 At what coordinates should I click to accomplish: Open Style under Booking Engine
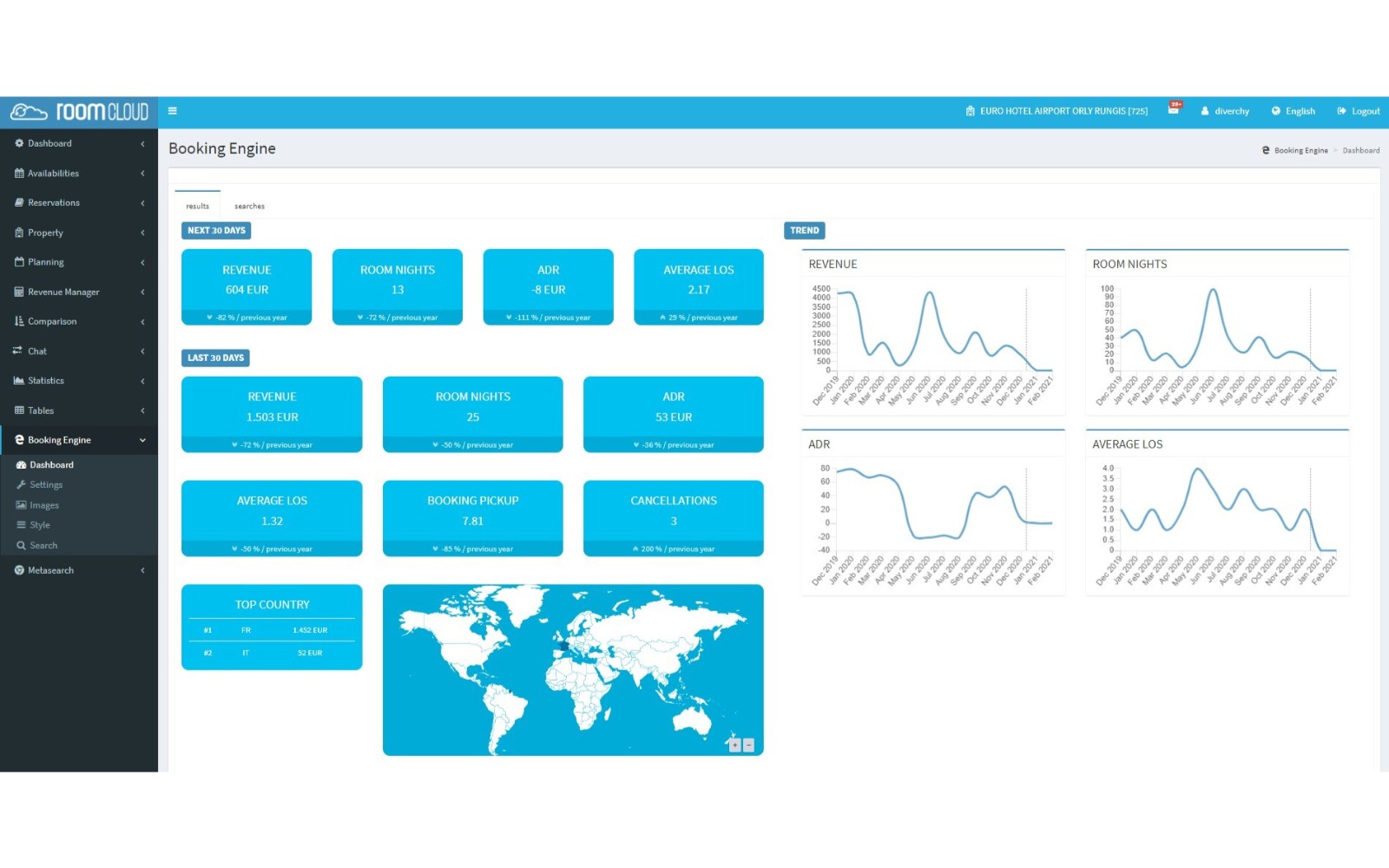pos(40,525)
